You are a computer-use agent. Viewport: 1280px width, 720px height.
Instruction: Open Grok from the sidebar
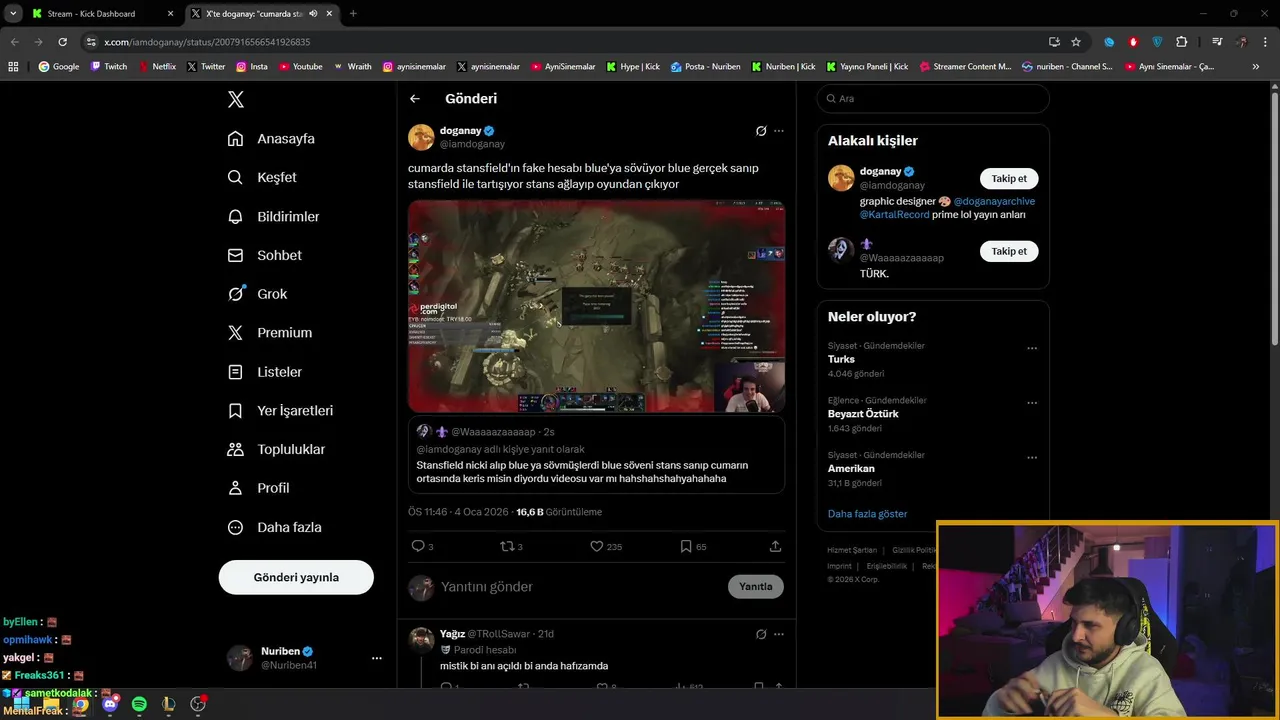click(x=257, y=294)
